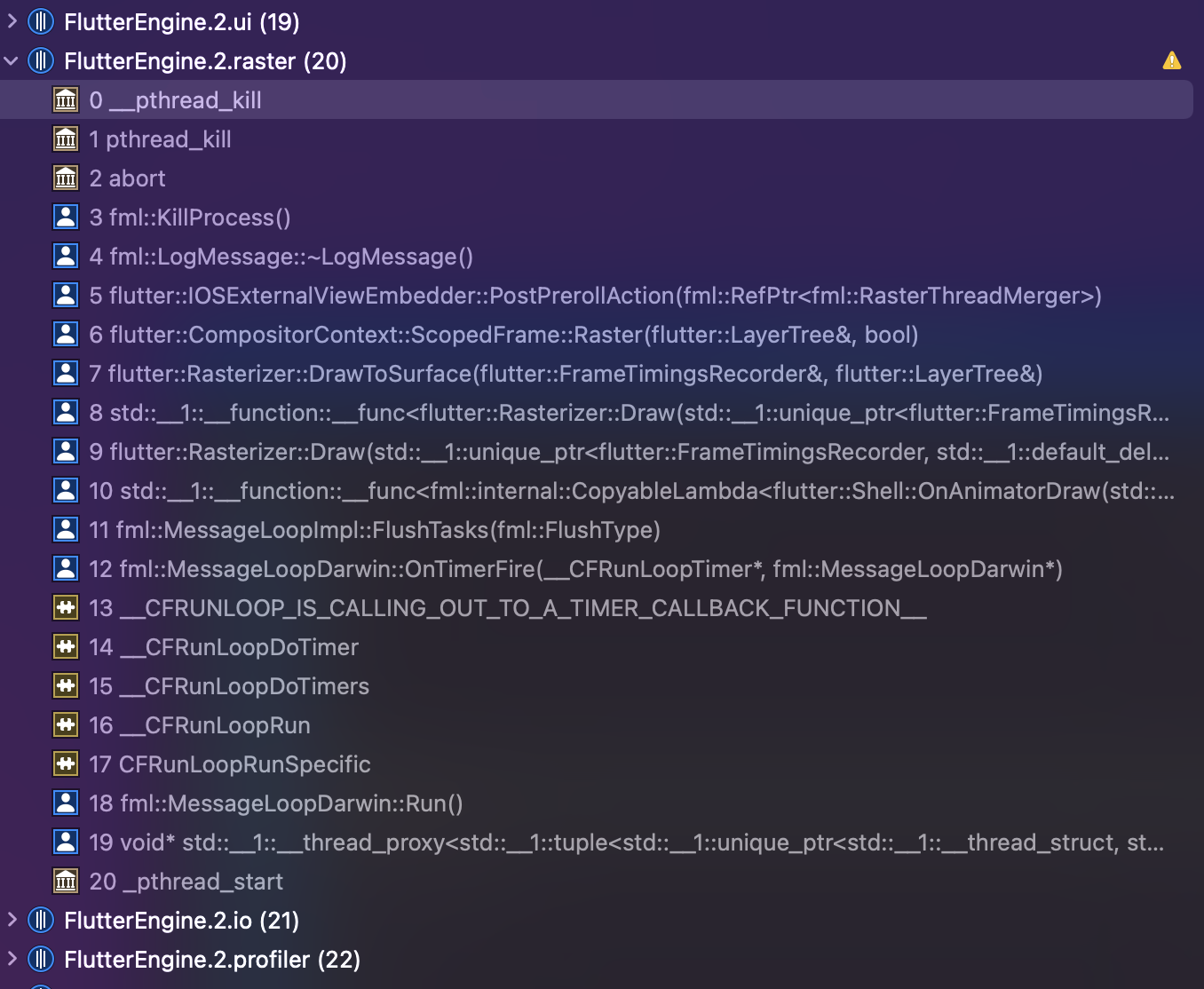Click the user code icon beside fml::KillProcess()
Viewport: 1204px width, 989px height.
65,217
